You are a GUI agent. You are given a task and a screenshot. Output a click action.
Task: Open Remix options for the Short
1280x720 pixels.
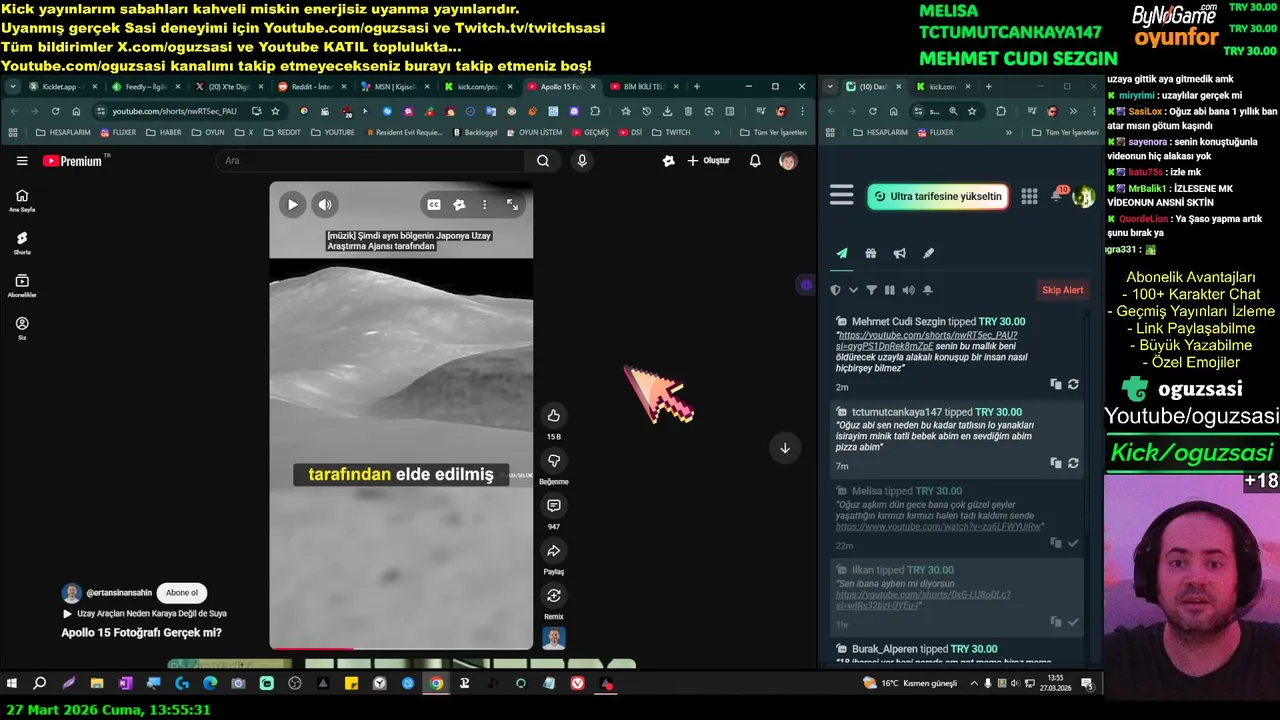pyautogui.click(x=554, y=596)
